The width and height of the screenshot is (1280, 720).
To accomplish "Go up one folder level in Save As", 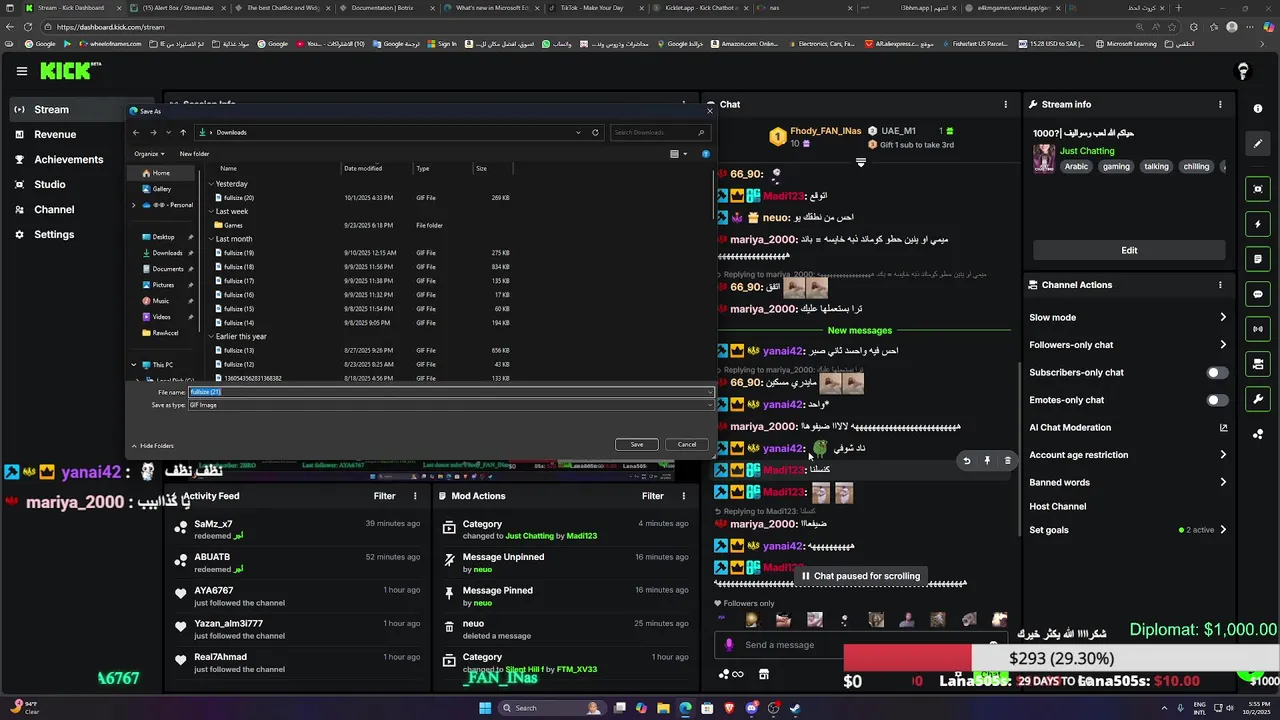I will [183, 132].
